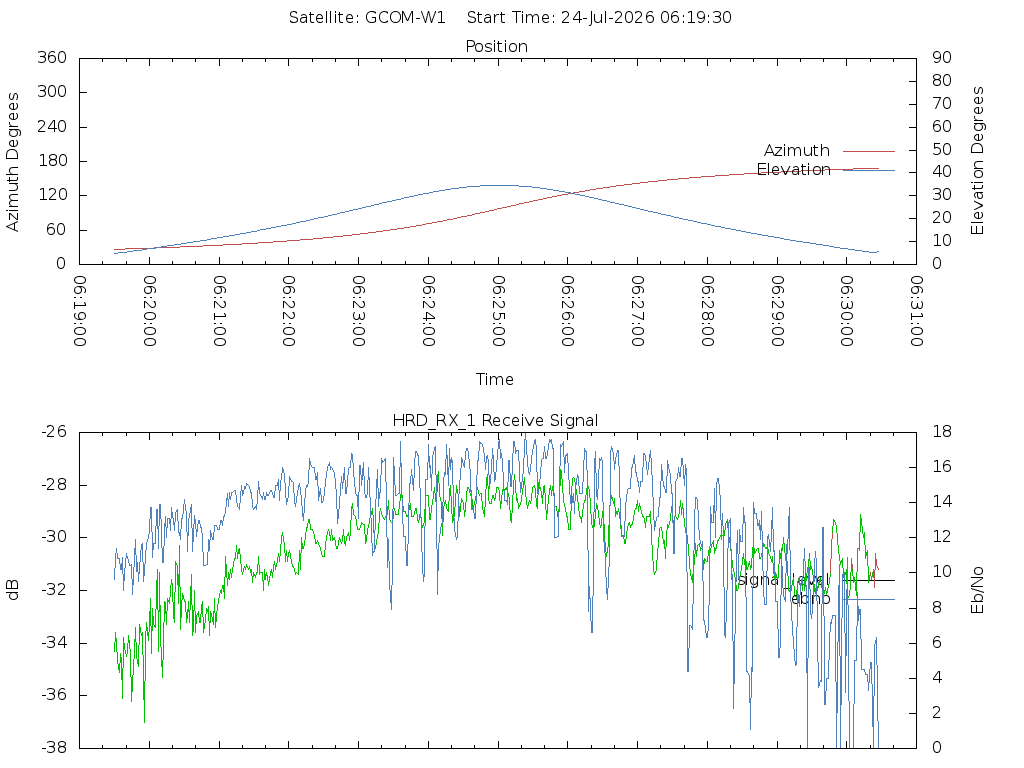
Task: Click the Position chart title
Action: tap(496, 46)
